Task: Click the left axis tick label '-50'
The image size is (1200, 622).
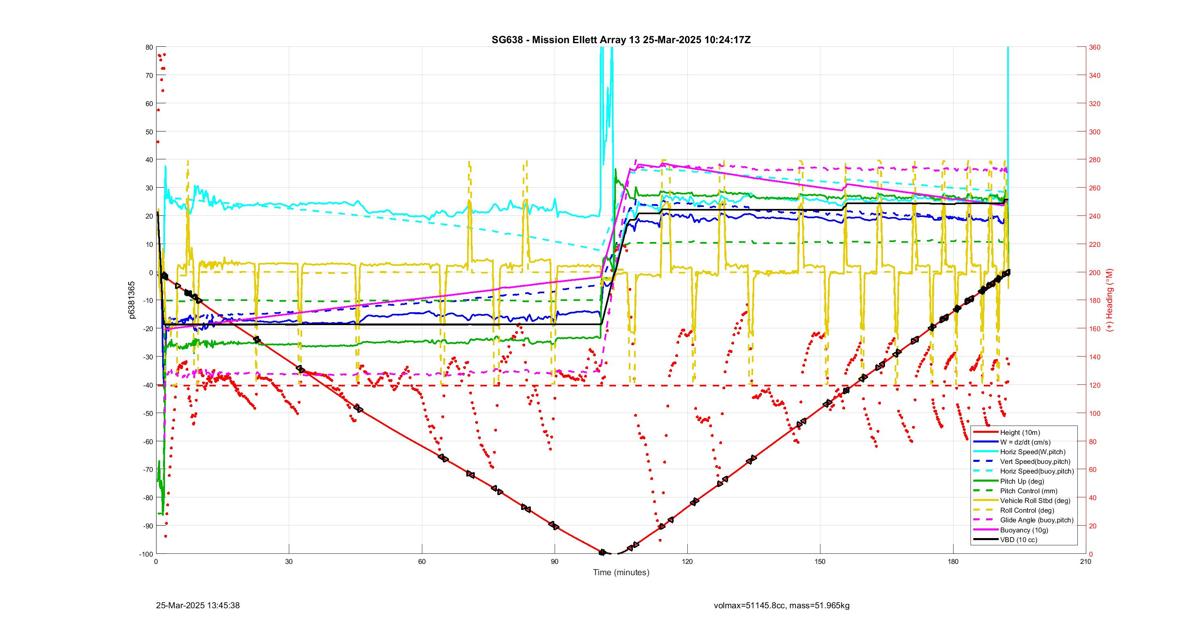Action: click(147, 413)
